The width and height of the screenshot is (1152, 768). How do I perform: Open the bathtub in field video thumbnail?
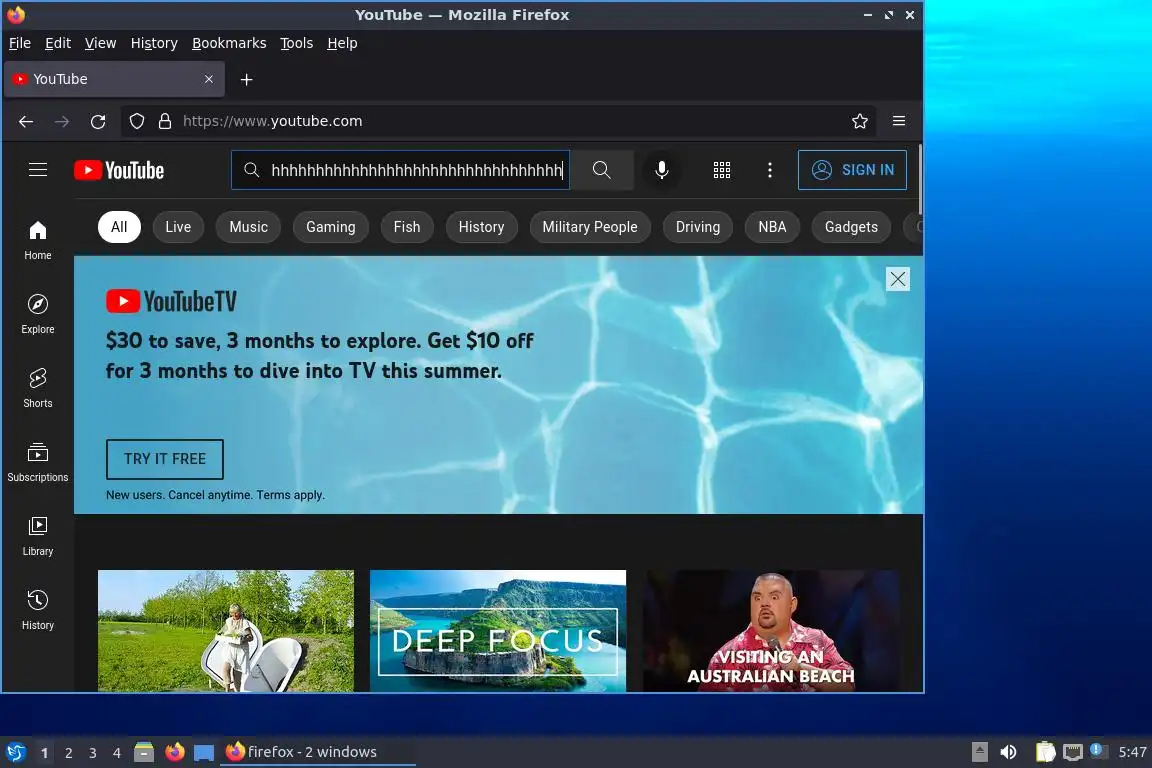point(226,631)
